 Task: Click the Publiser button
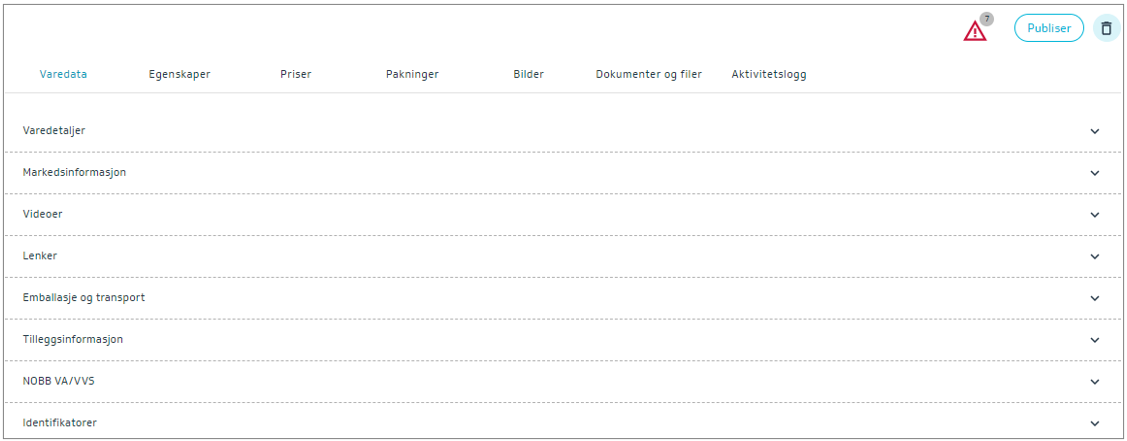1049,28
